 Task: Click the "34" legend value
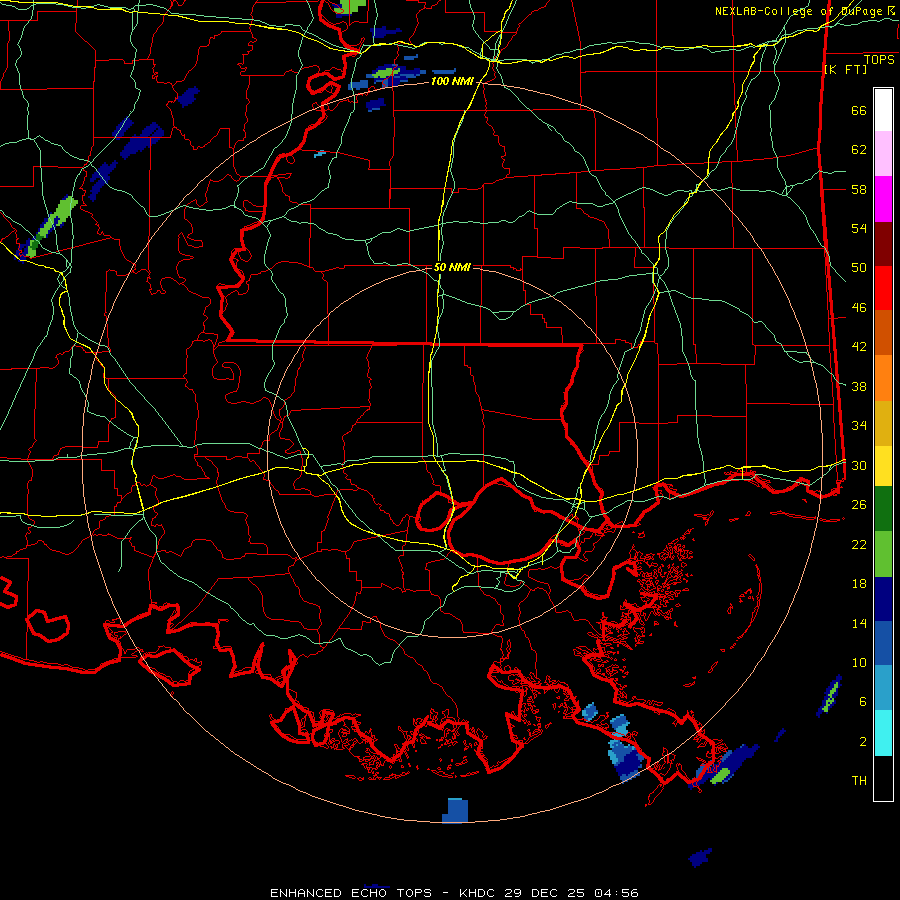859,425
